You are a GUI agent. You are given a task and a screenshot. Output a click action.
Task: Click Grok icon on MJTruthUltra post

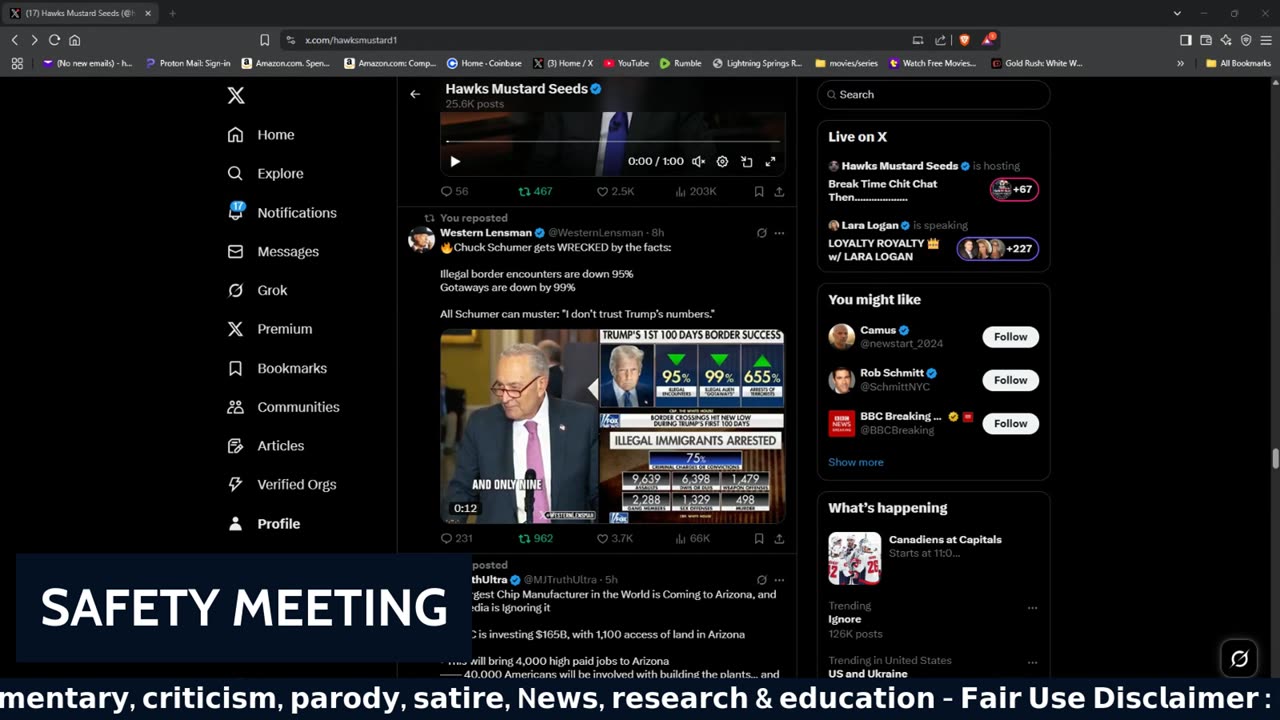761,580
